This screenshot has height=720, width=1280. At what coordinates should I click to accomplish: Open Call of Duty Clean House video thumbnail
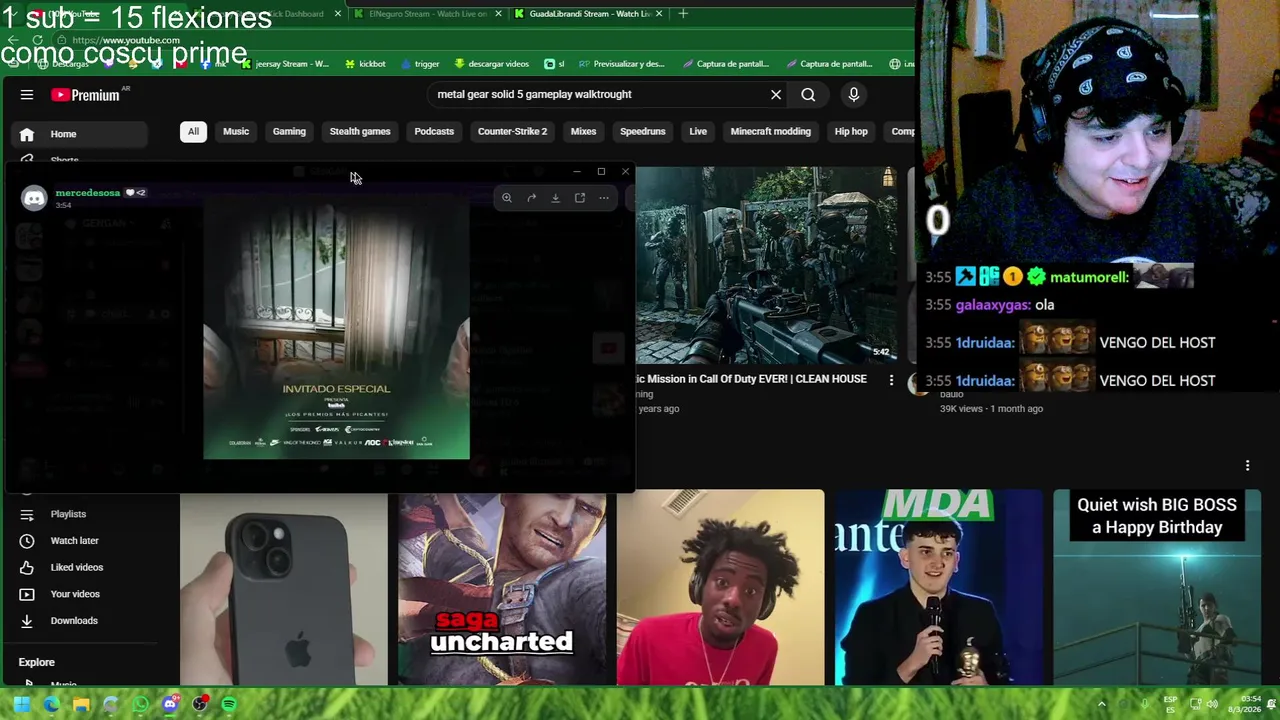tap(767, 265)
